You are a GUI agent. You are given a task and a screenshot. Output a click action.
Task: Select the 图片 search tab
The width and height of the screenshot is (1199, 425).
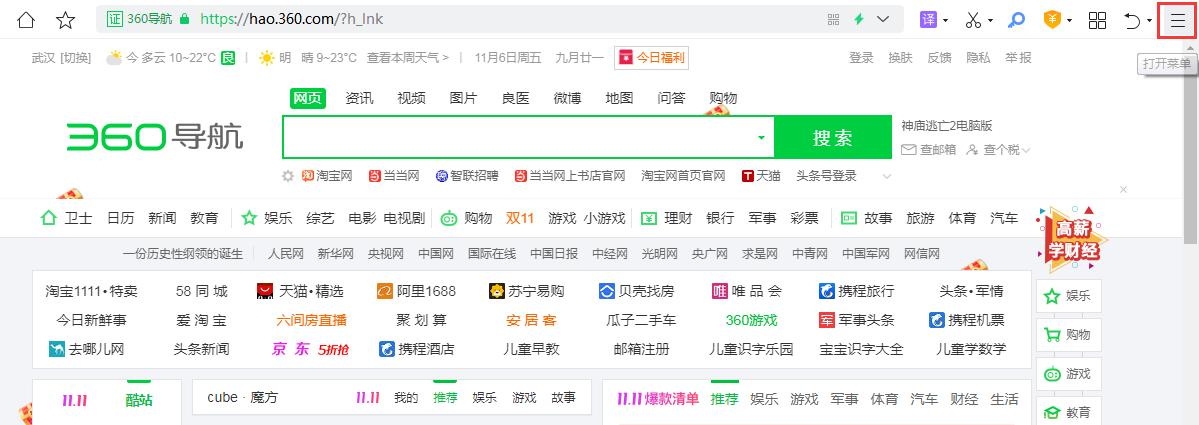[x=463, y=98]
